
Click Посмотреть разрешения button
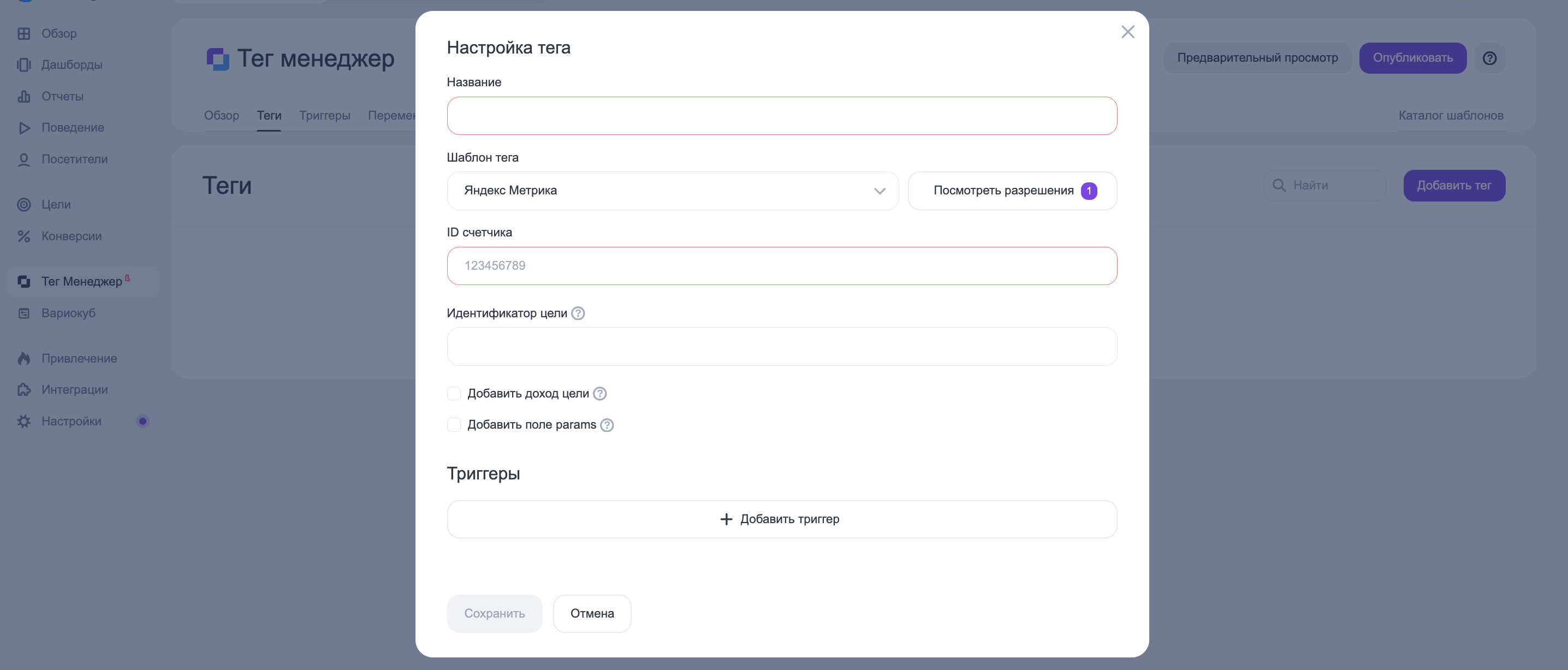tap(1012, 191)
